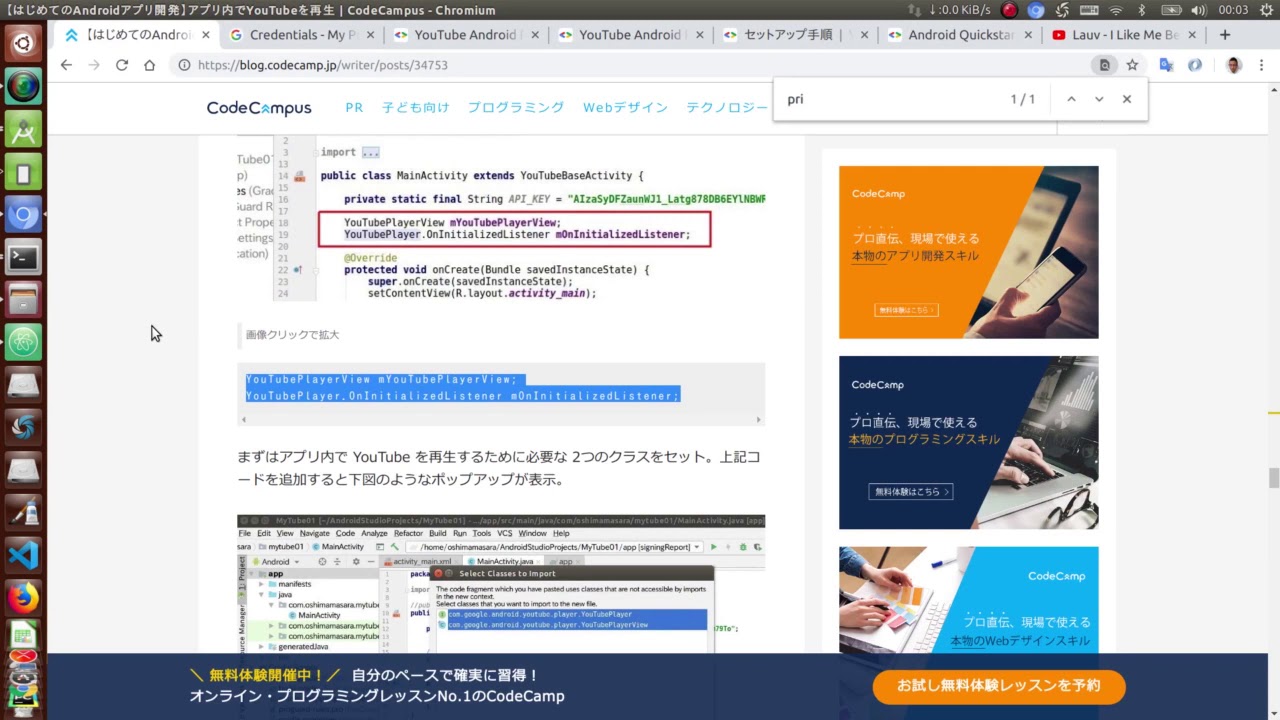This screenshot has width=1280, height=720.
Task: Switch to the セットアップ手順 tab
Action: point(795,35)
